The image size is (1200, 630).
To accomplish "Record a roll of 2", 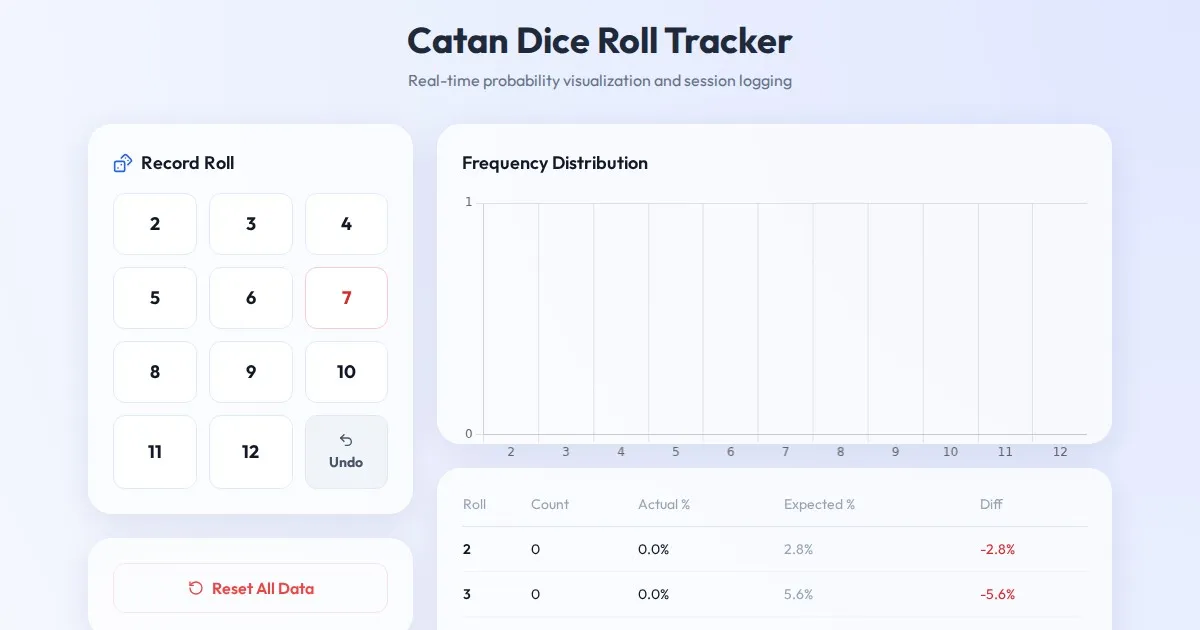I will [x=155, y=224].
